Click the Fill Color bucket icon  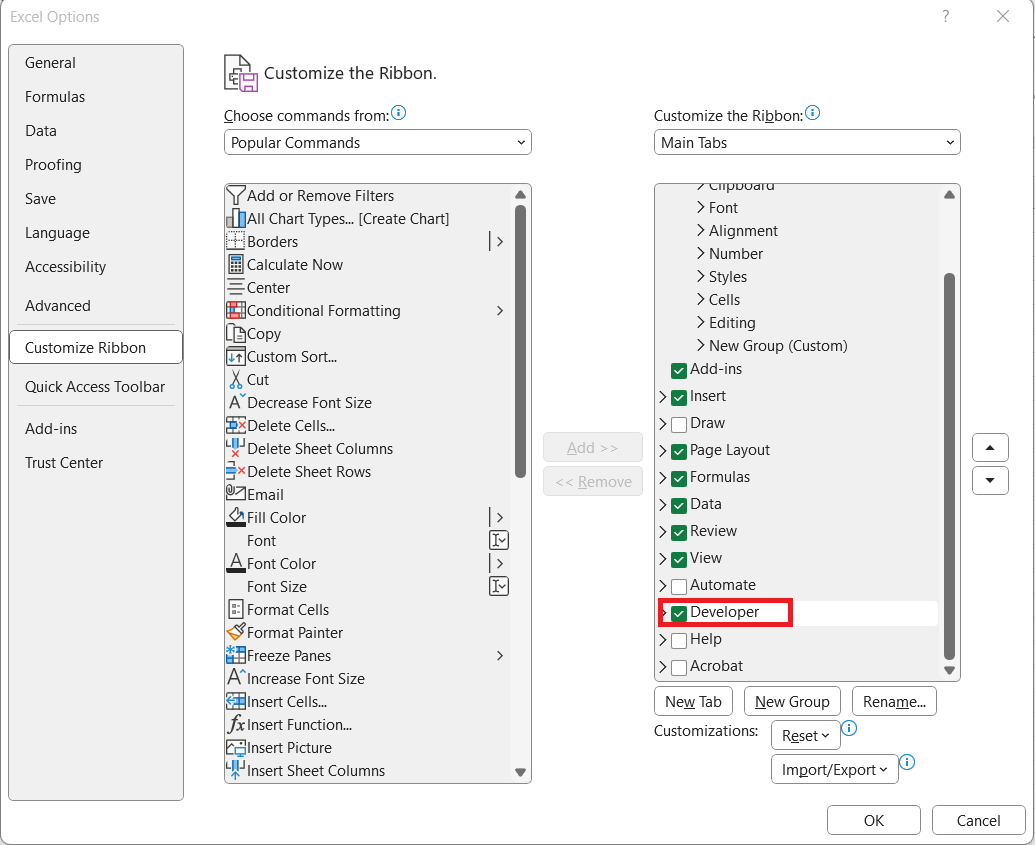(x=236, y=518)
